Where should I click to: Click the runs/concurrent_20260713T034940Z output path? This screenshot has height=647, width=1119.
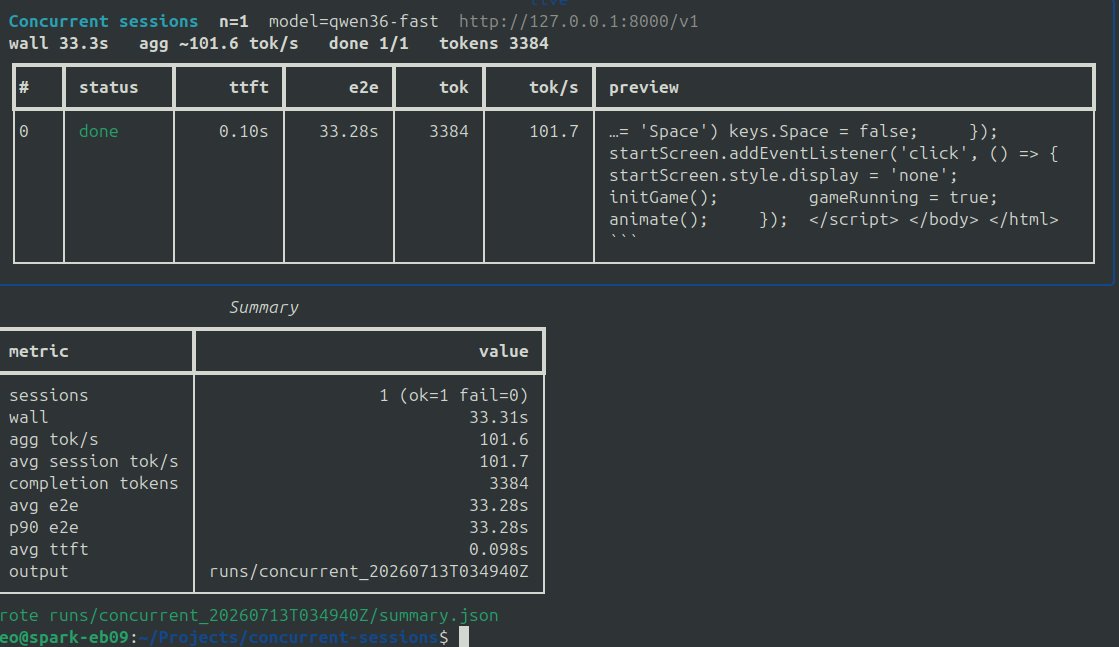click(x=369, y=571)
